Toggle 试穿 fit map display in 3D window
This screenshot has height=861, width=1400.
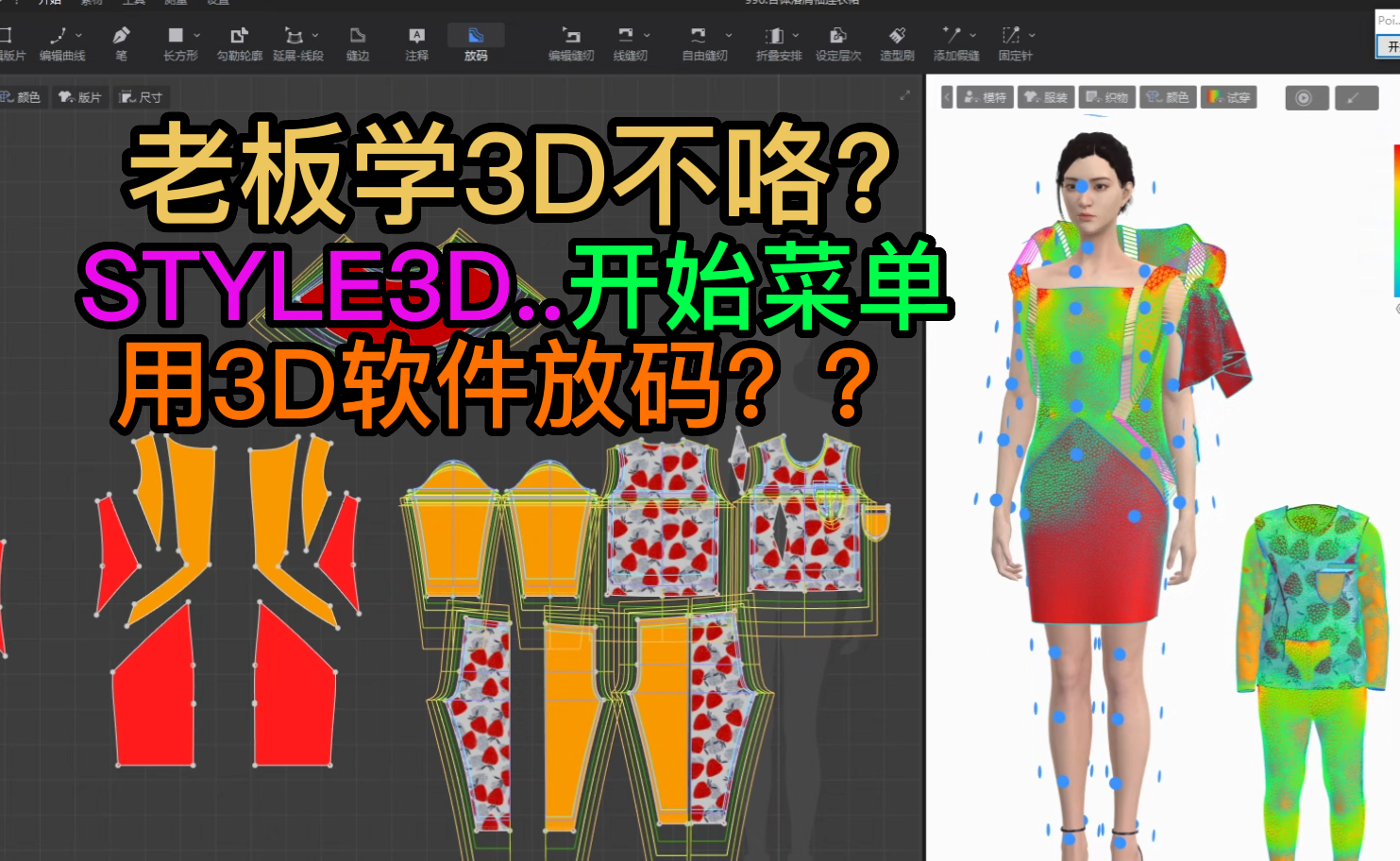click(x=1228, y=97)
